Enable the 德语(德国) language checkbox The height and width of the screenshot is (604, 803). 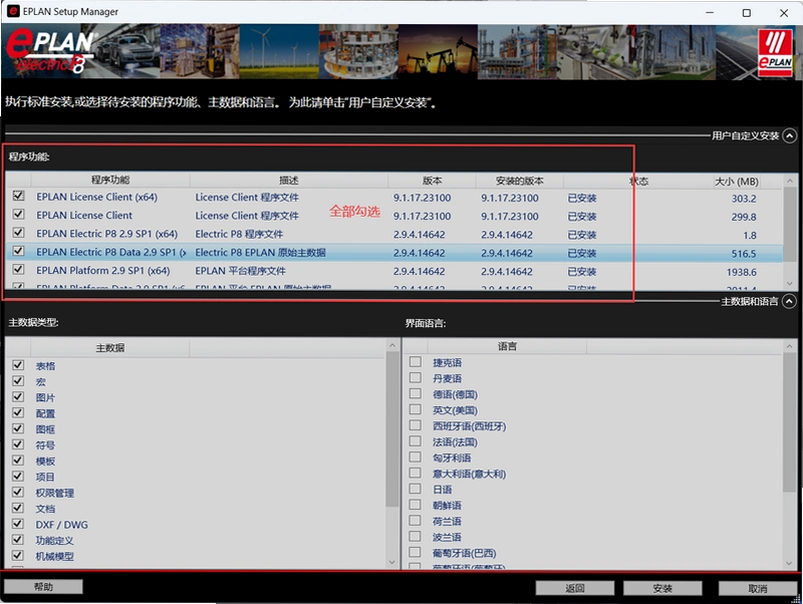[415, 394]
